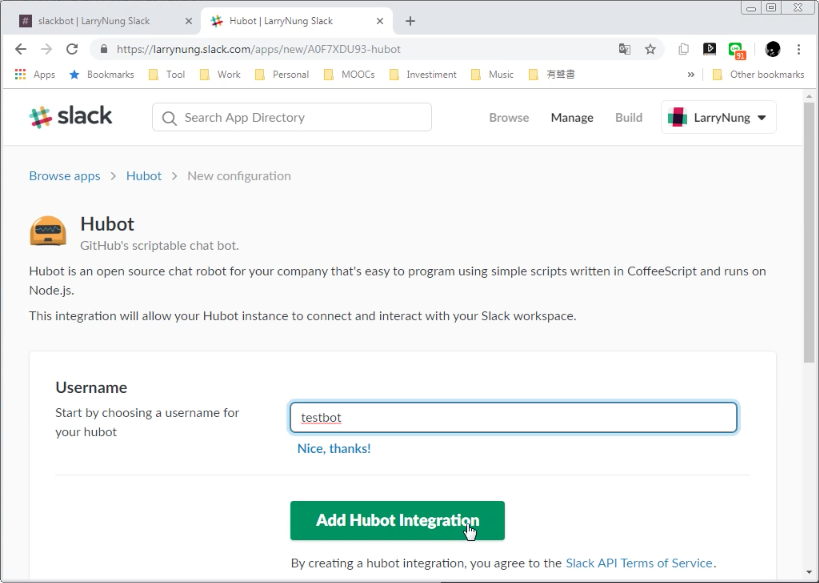
Task: Click the Slack logo
Action: [71, 116]
